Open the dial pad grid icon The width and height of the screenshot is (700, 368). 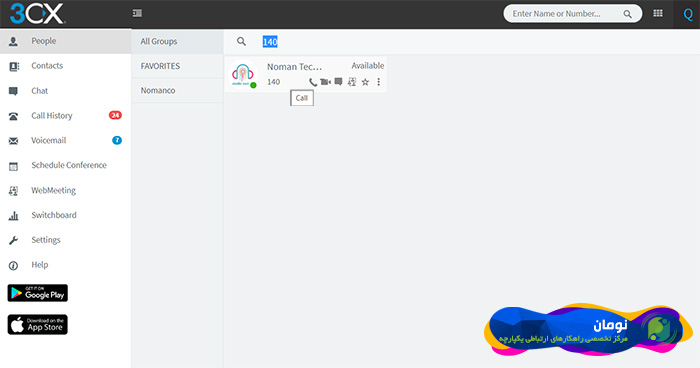pyautogui.click(x=658, y=13)
